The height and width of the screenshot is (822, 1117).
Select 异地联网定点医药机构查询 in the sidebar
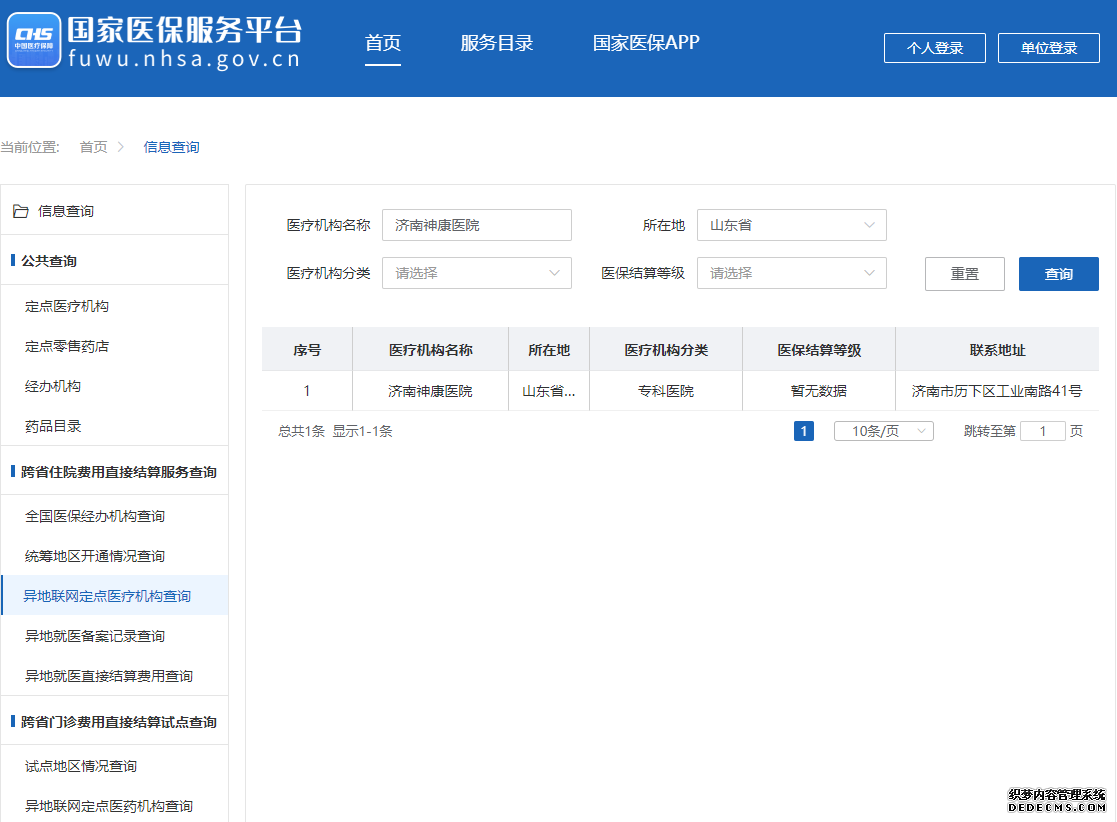(109, 806)
